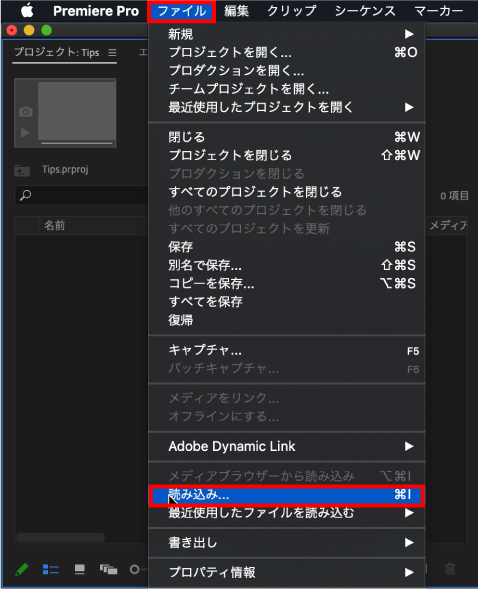478x589 pixels.
Task: Choose プロダクションを開く…
Action: 287,71
